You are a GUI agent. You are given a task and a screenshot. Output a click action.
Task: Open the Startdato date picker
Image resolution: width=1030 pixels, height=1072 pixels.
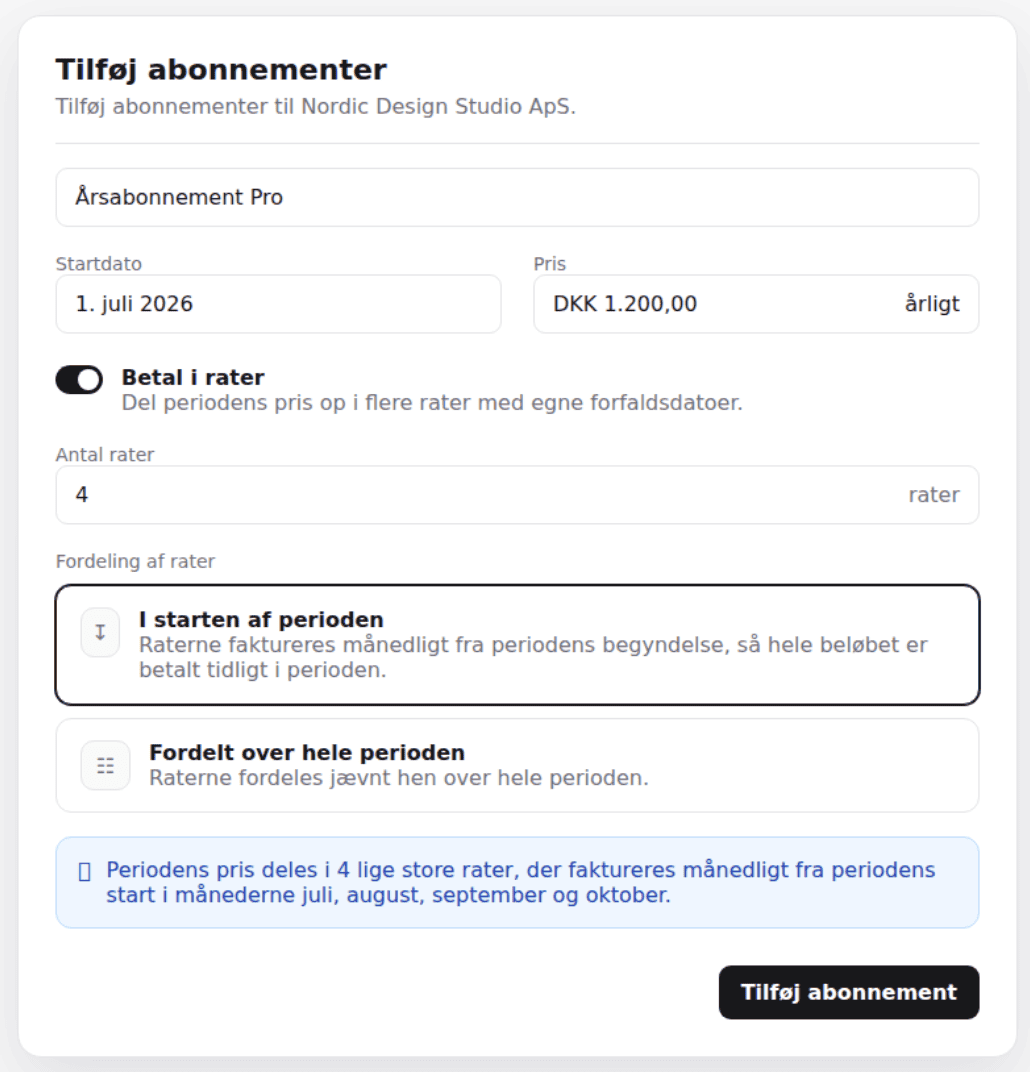tap(278, 304)
